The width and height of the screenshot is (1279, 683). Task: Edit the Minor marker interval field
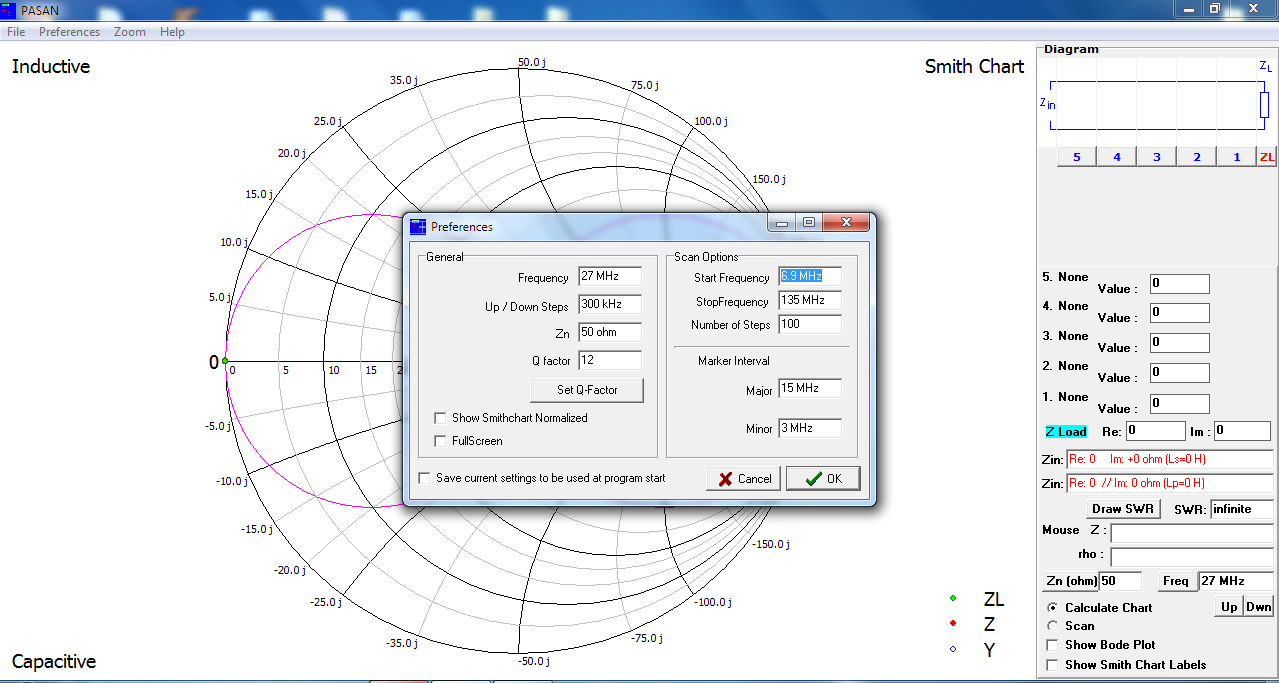pyautogui.click(x=809, y=428)
